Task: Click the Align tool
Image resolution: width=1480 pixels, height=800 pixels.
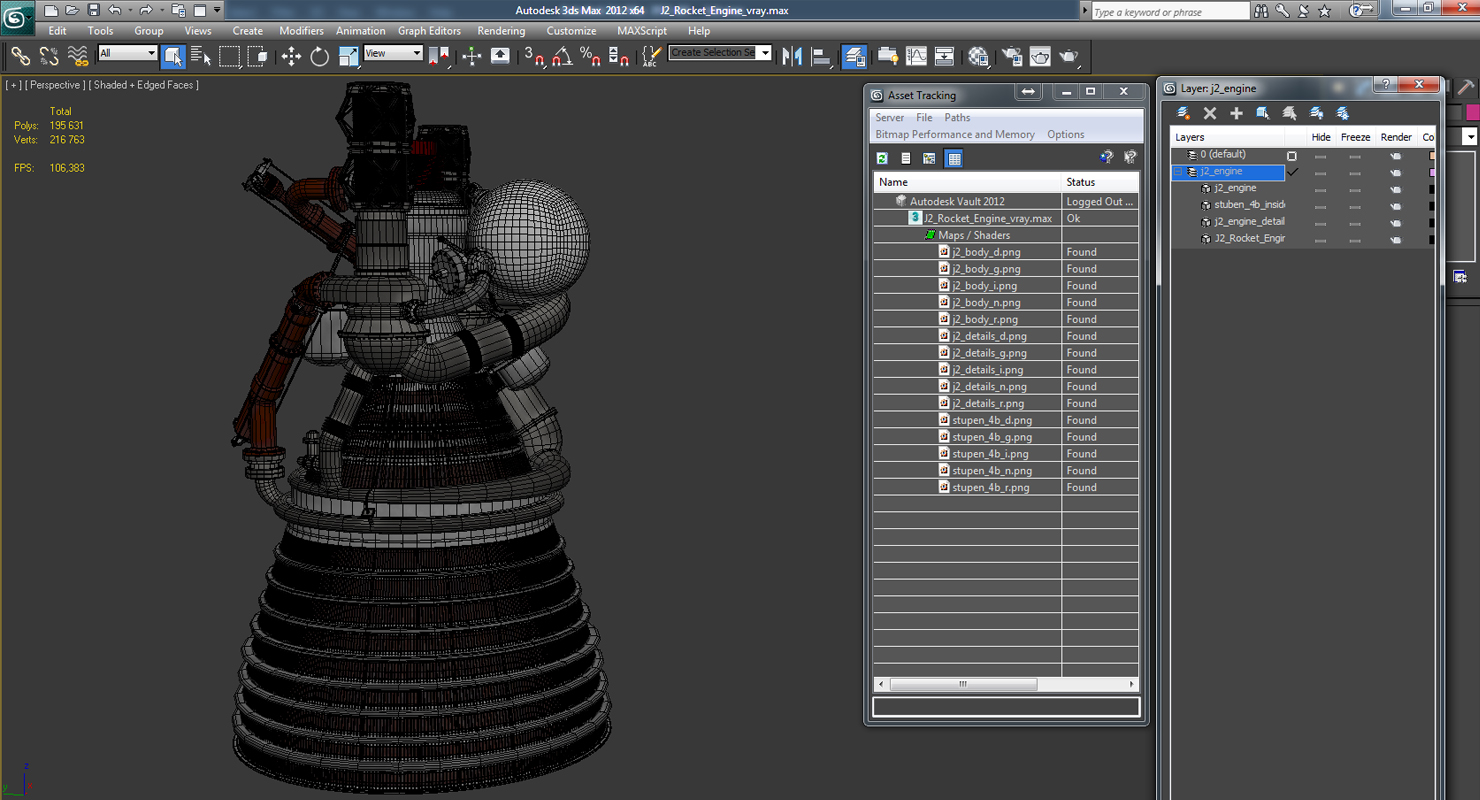Action: click(822, 57)
